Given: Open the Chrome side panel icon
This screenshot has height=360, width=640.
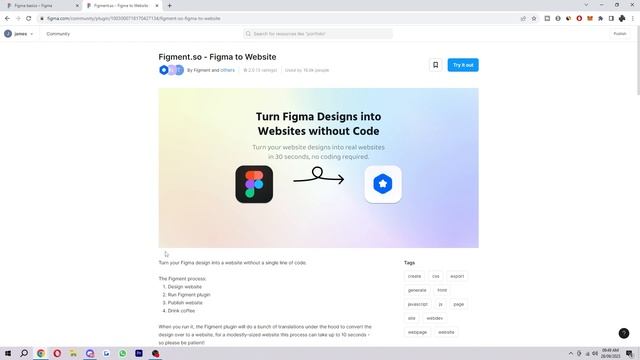Looking at the screenshot, I should [x=611, y=18].
